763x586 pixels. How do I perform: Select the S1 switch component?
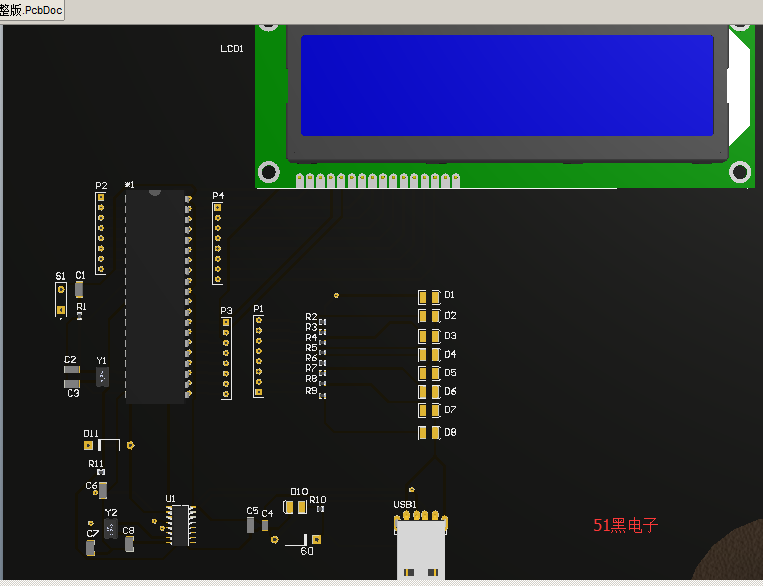tap(61, 300)
